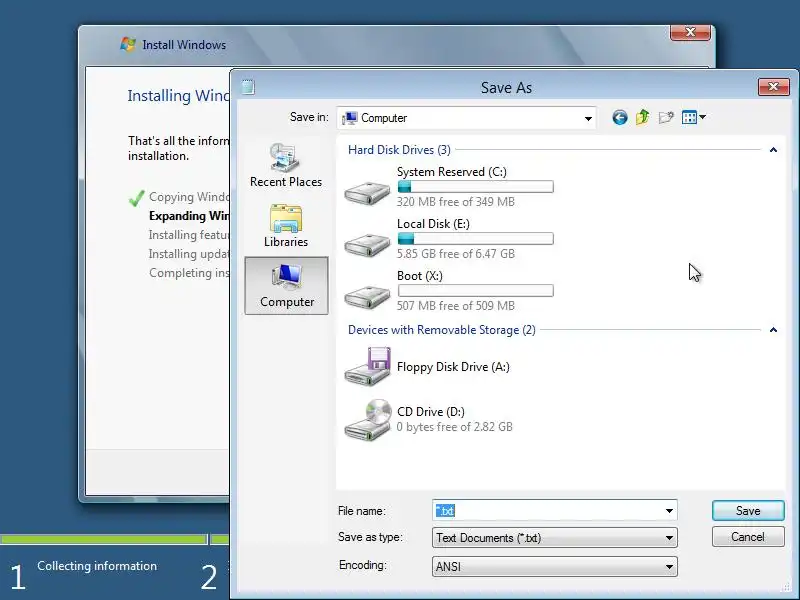The width and height of the screenshot is (800, 600).
Task: Click Boot (X:) usage bar
Action: 476,291
